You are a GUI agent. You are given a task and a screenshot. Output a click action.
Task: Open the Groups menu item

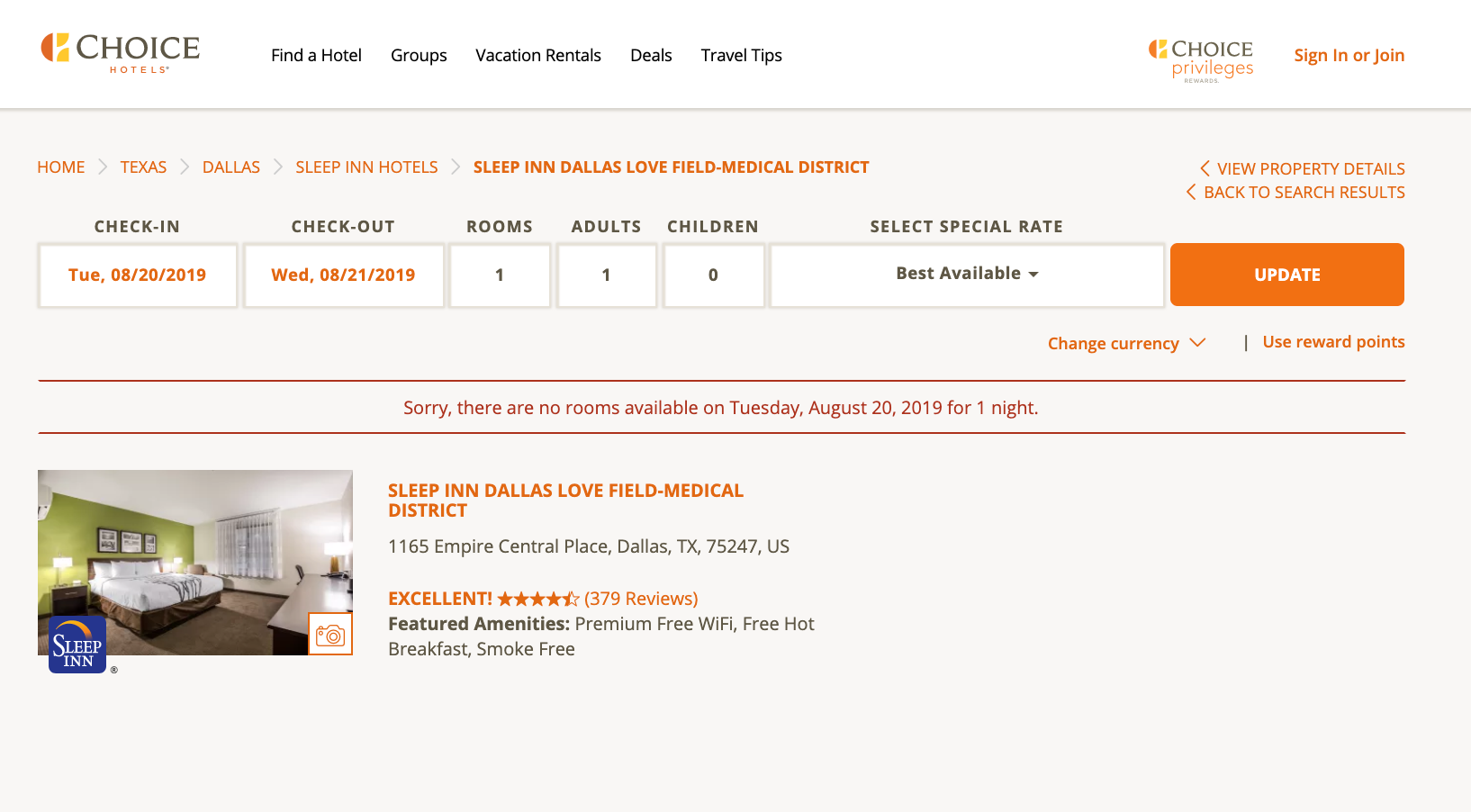pos(419,55)
